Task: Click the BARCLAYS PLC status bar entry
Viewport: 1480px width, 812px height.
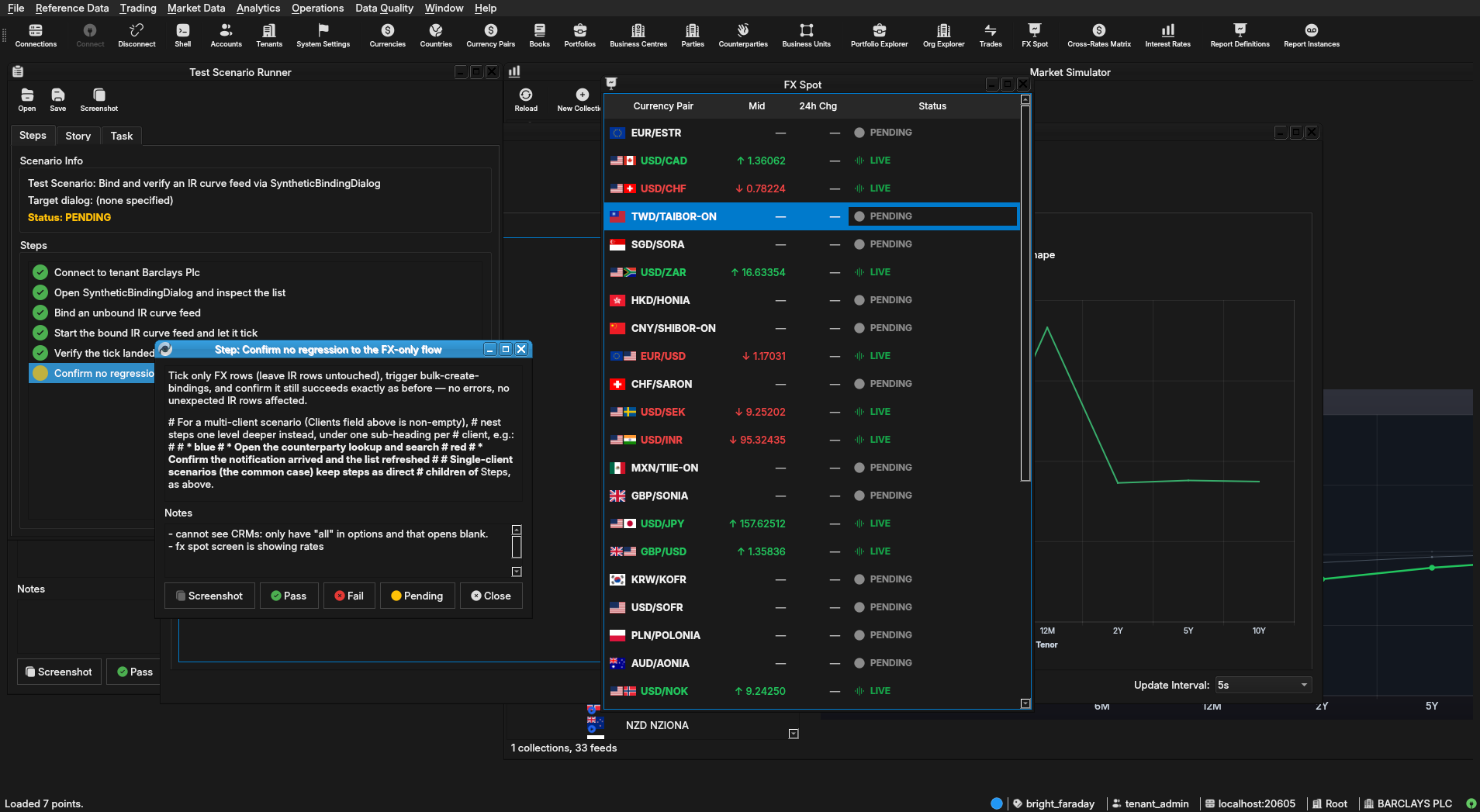Action: (1407, 803)
